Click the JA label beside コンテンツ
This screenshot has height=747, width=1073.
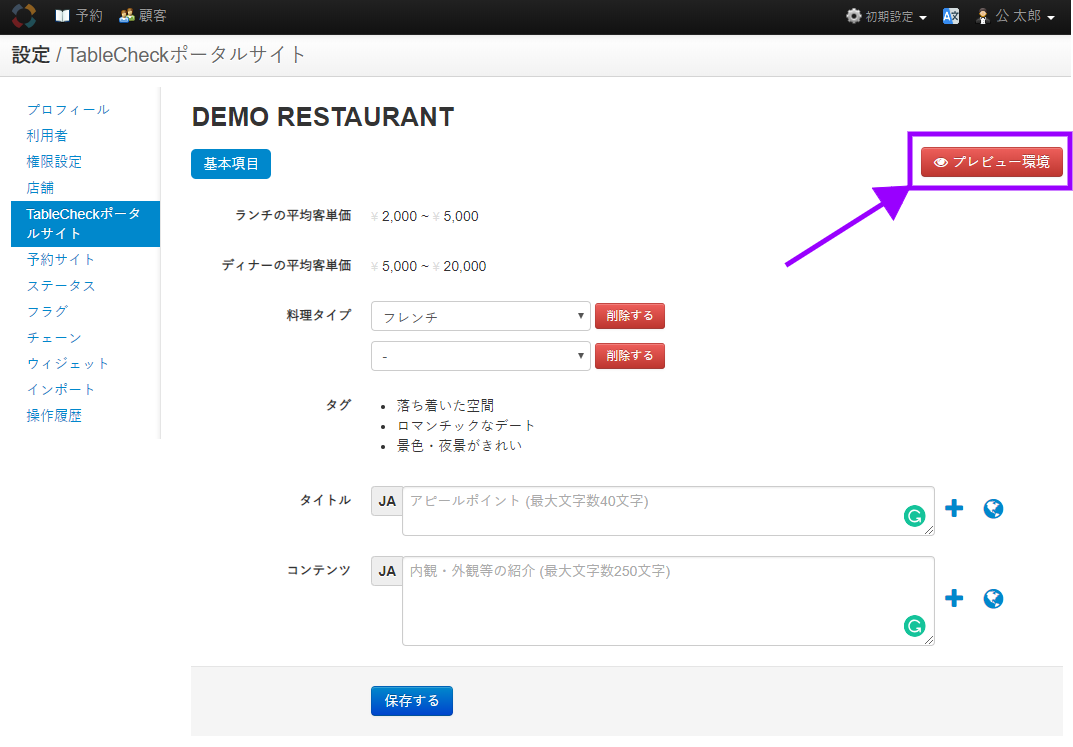tap(387, 571)
